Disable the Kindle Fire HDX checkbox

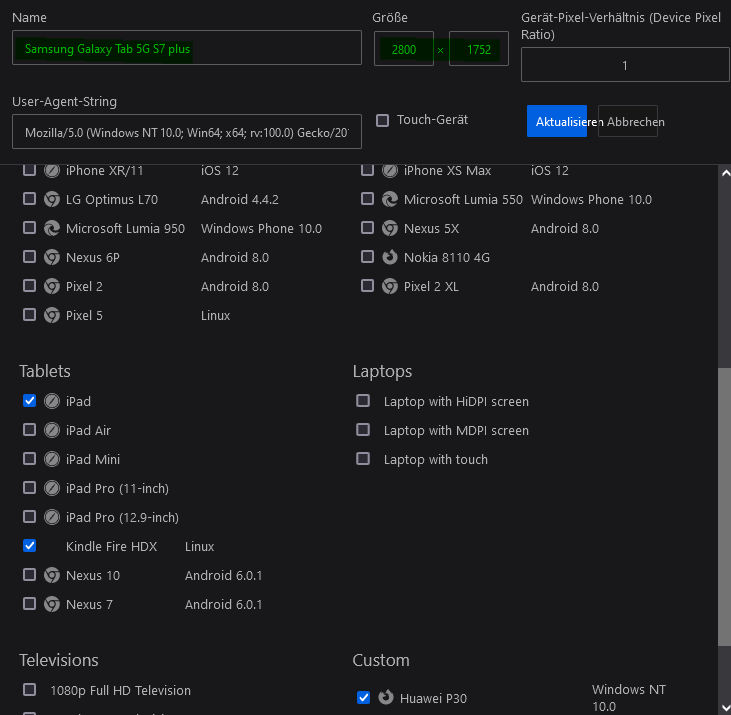[29, 546]
